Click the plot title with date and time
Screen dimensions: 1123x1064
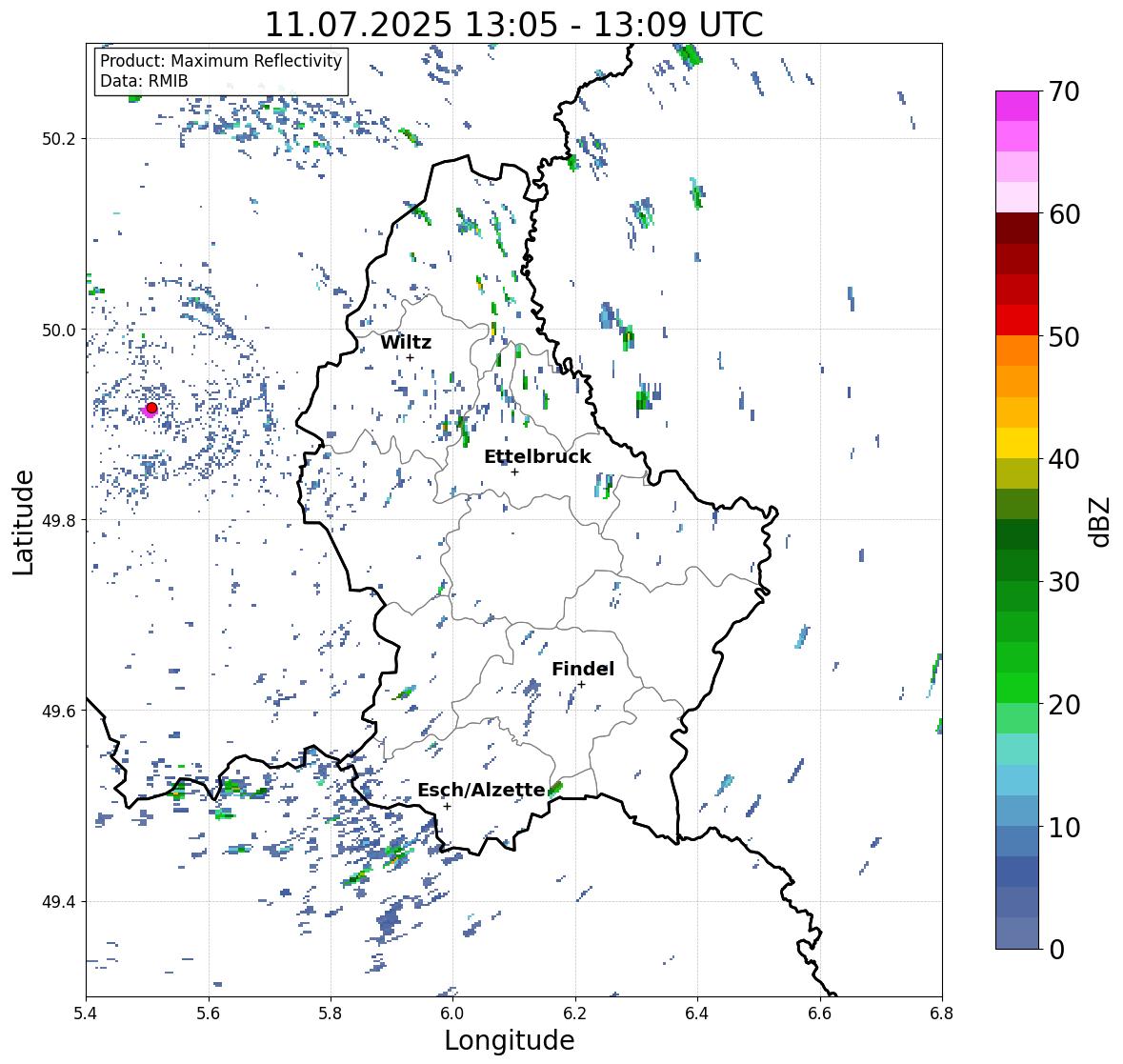pyautogui.click(x=513, y=25)
